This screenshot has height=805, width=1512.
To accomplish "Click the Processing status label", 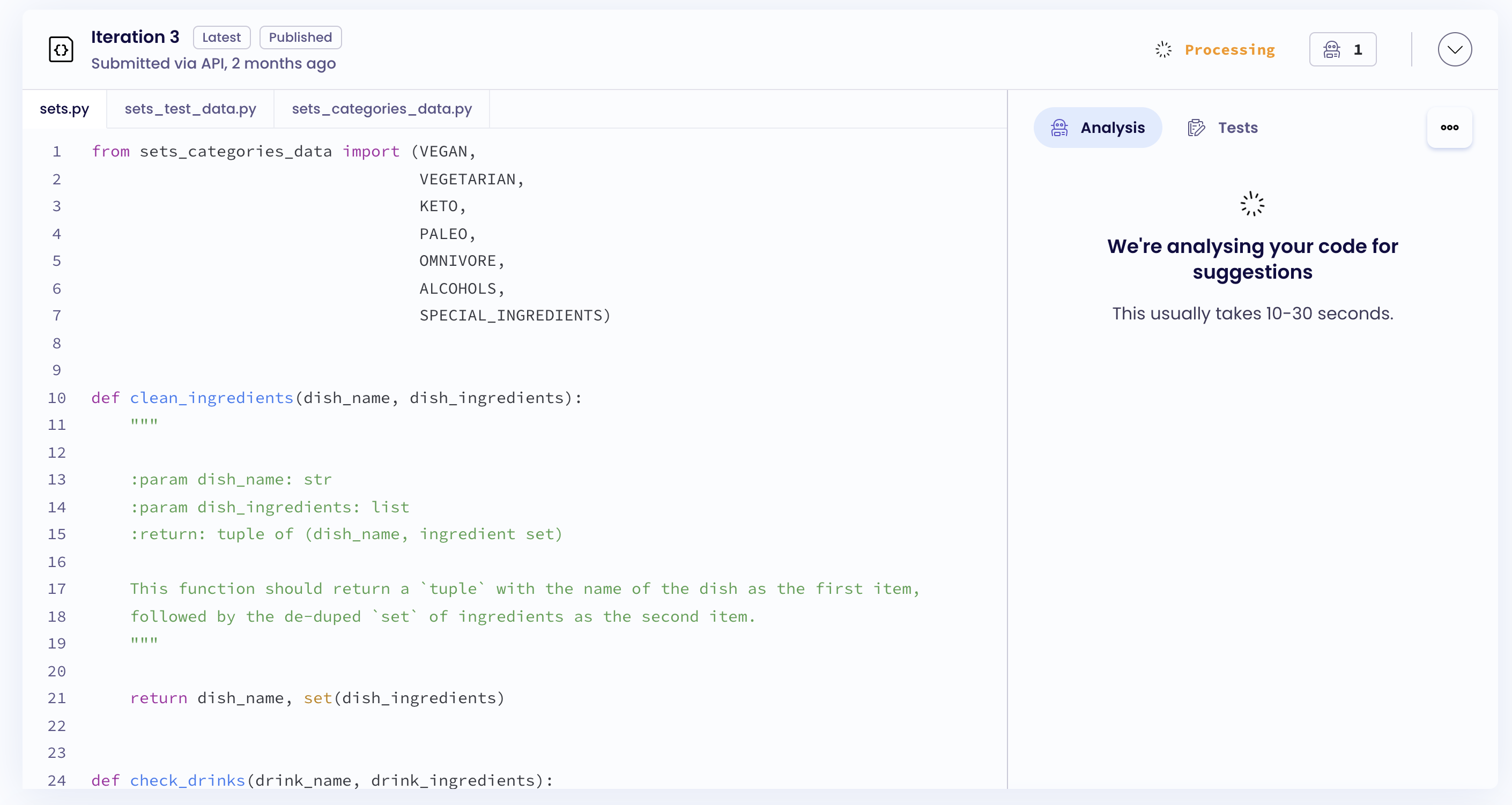I will 1229,49.
